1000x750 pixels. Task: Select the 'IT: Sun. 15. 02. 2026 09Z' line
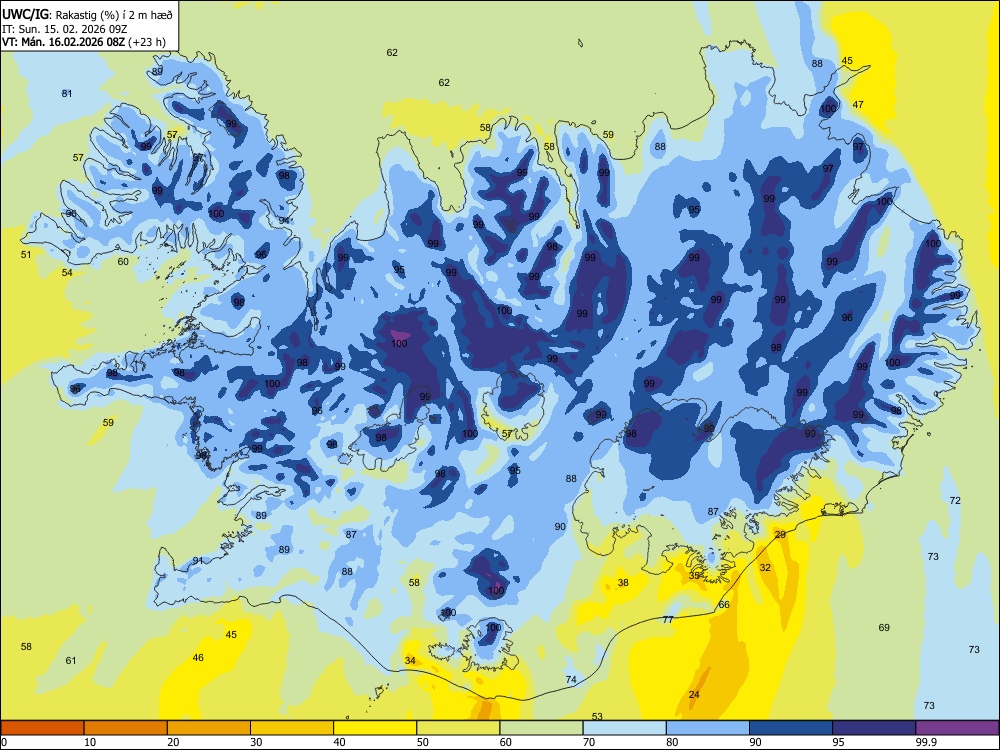(66, 29)
